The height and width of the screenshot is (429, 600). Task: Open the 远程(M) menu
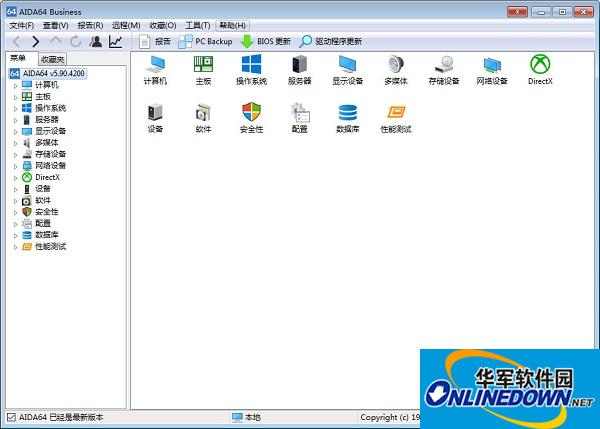(126, 26)
